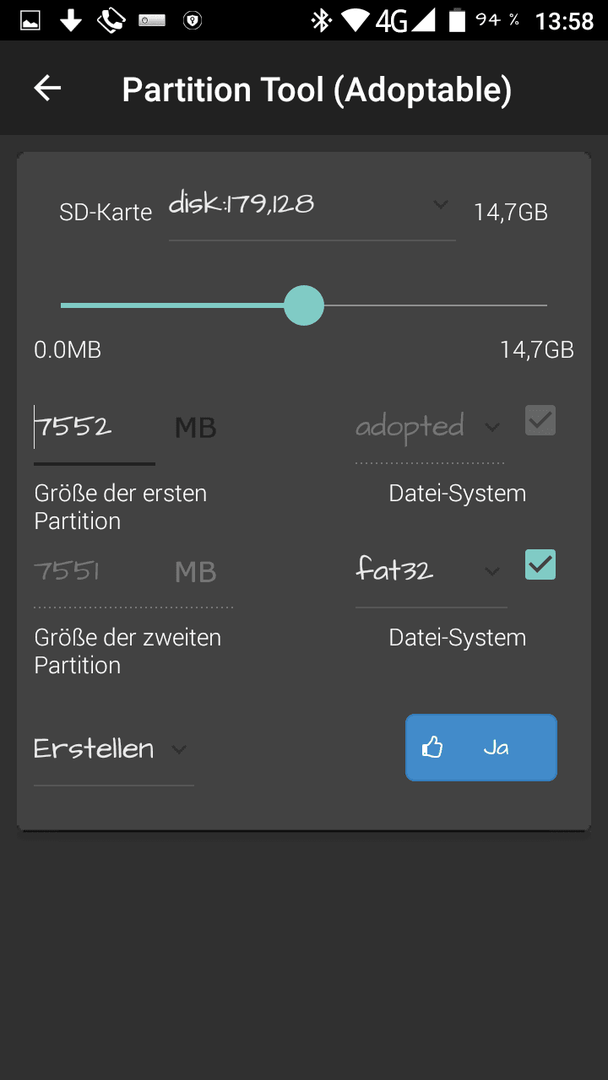Tap the thumbs-up icon on Ja button
This screenshot has width=608, height=1080.
432,747
